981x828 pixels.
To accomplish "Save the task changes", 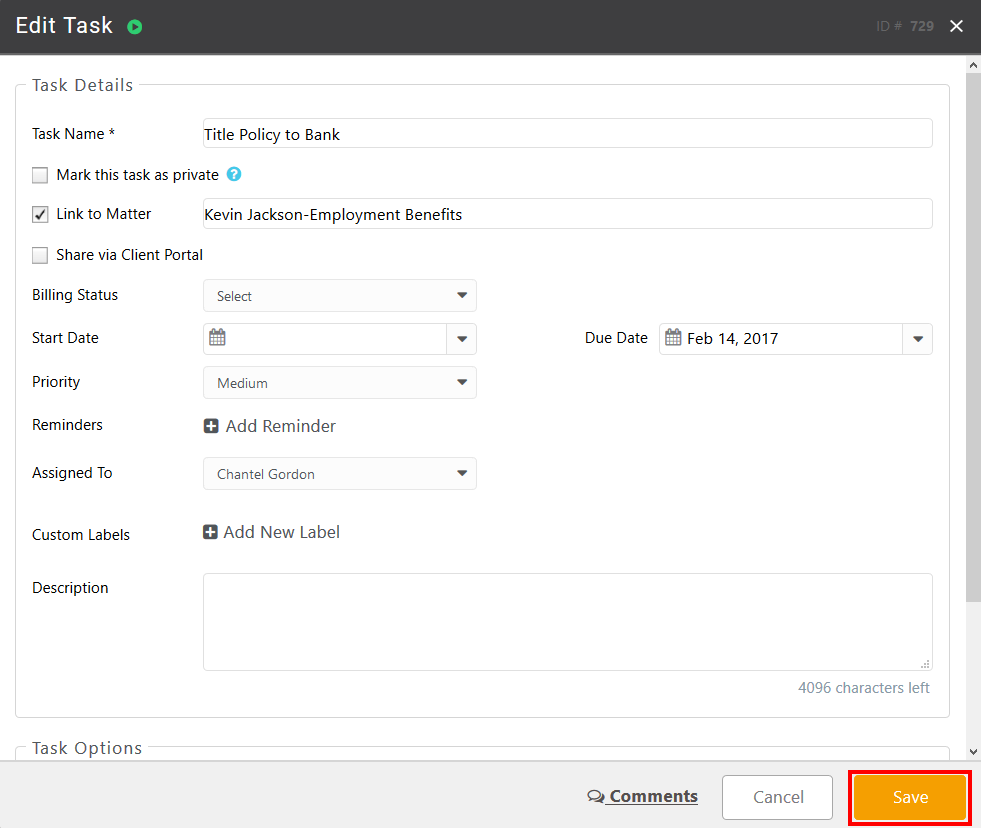I will [x=908, y=797].
